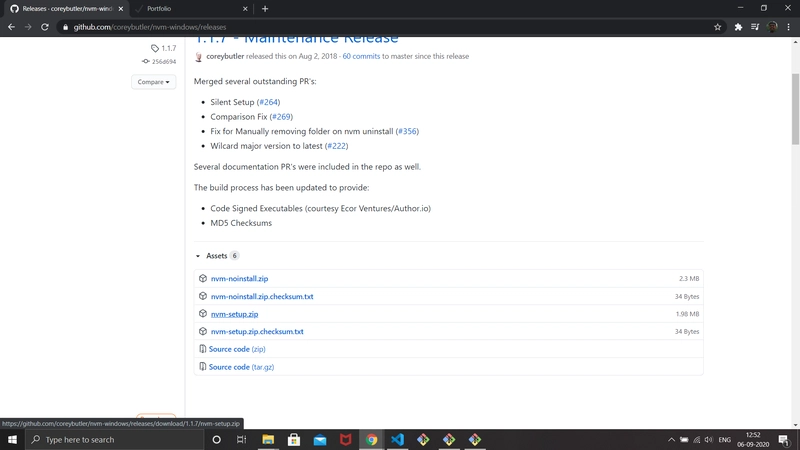Screen dimensions: 800x450
Task: Download Source code (tar.gz)
Action: click(x=241, y=367)
